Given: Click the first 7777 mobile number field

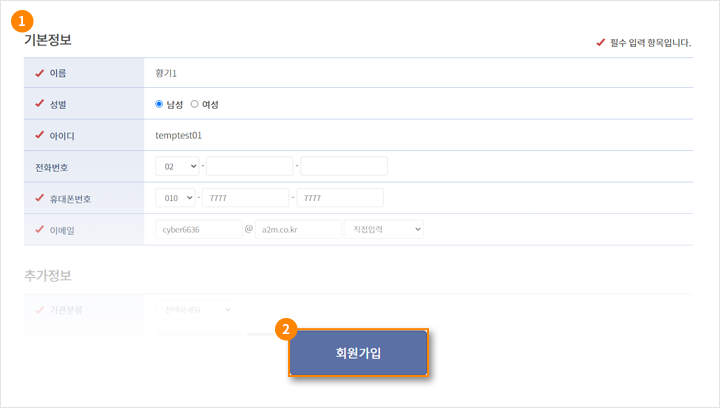Looking at the screenshot, I should pos(246,198).
